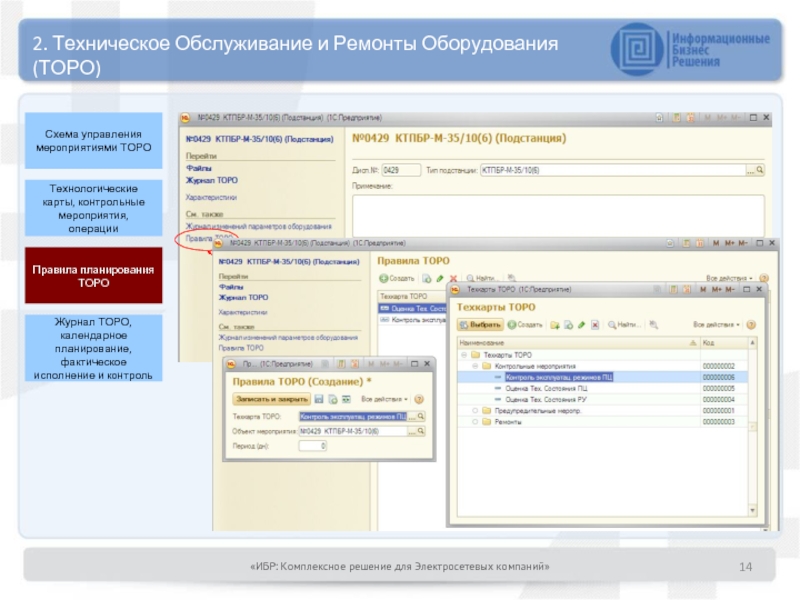The height and width of the screenshot is (600, 800).
Task: Select Схема управления мероприятиями ТОРО tab
Action: tap(92, 141)
